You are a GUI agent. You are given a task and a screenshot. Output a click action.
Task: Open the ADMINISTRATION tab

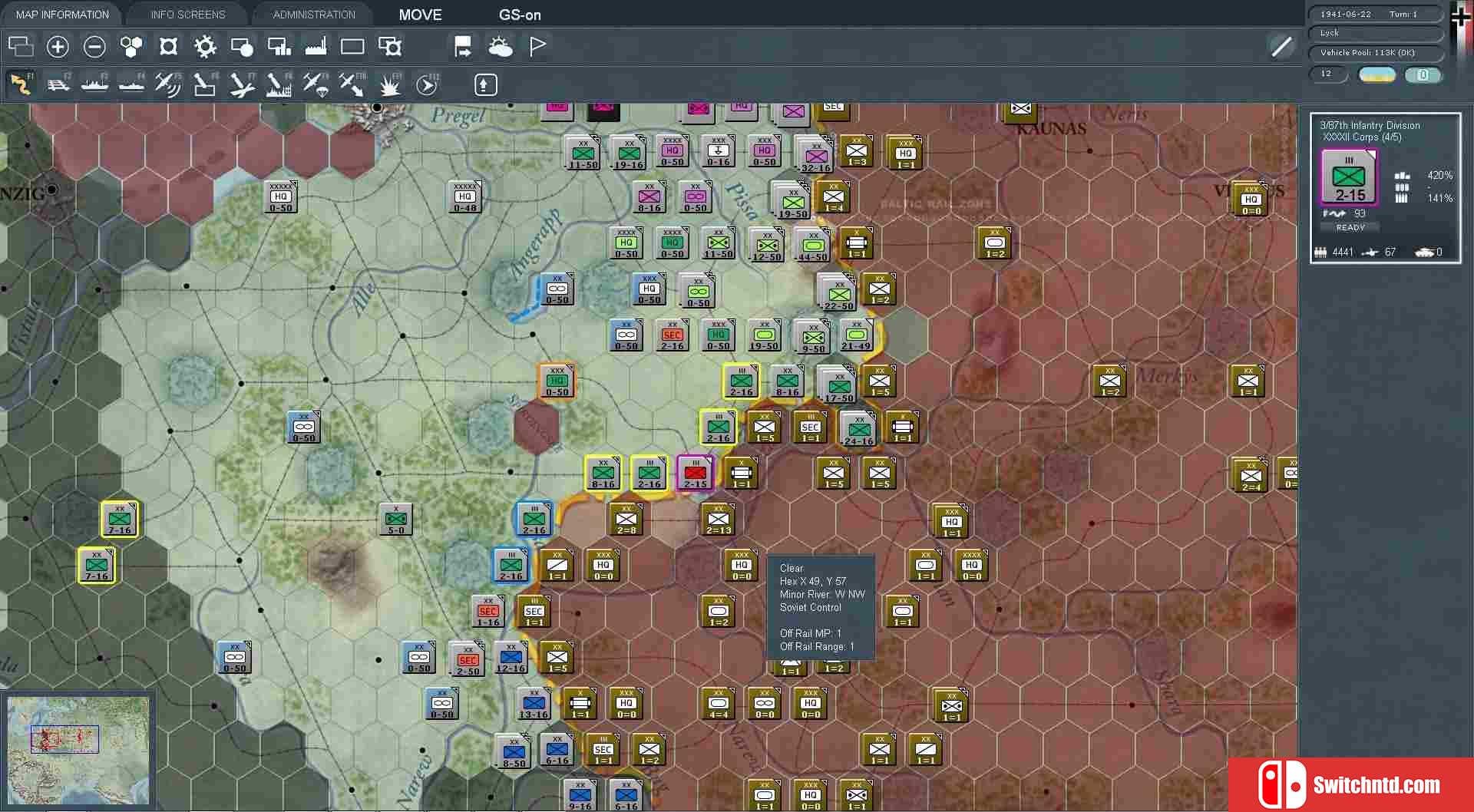click(x=314, y=15)
